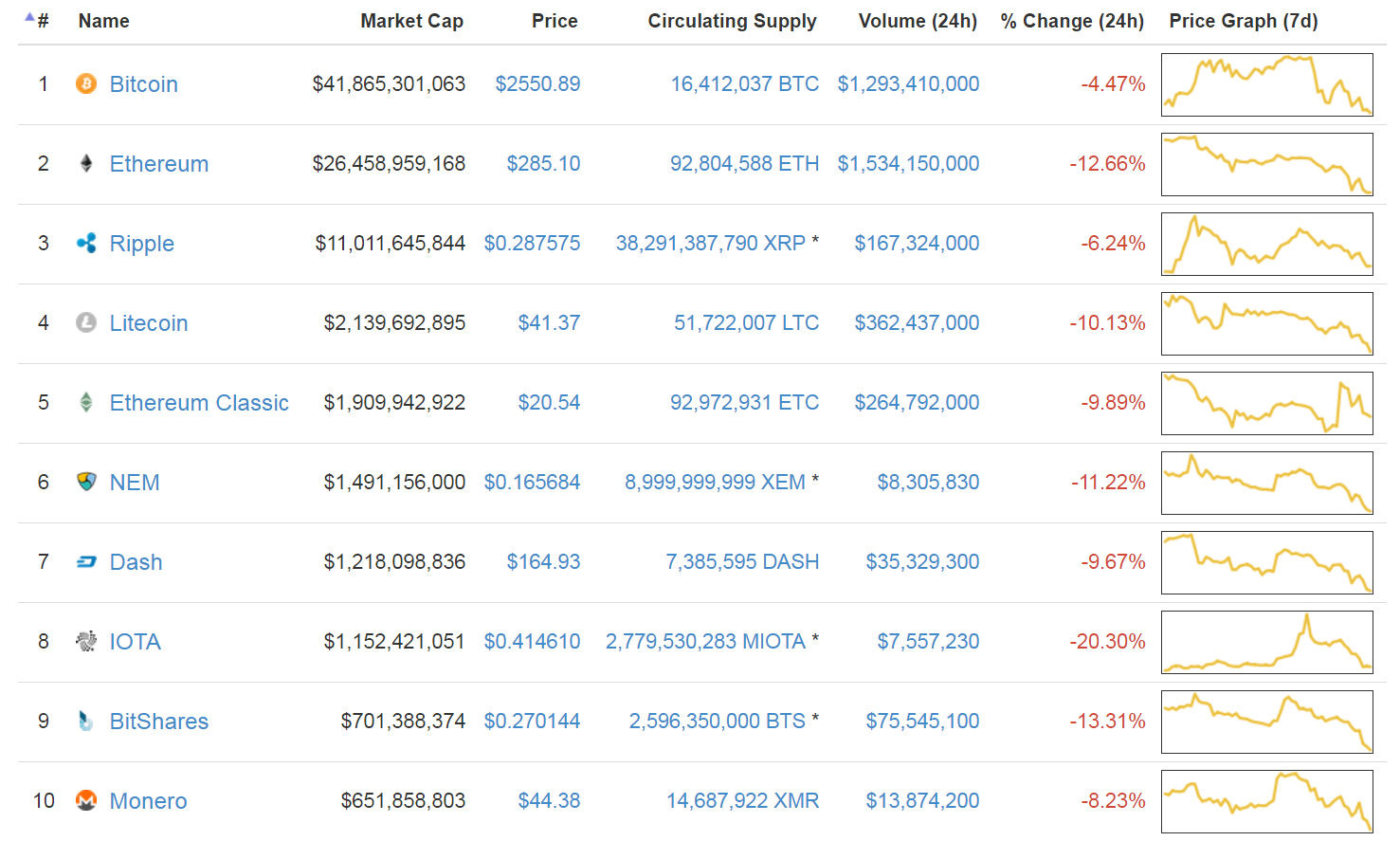Sort table by Volume (24h) header
Image resolution: width=1400 pixels, height=841 pixels.
[x=918, y=21]
